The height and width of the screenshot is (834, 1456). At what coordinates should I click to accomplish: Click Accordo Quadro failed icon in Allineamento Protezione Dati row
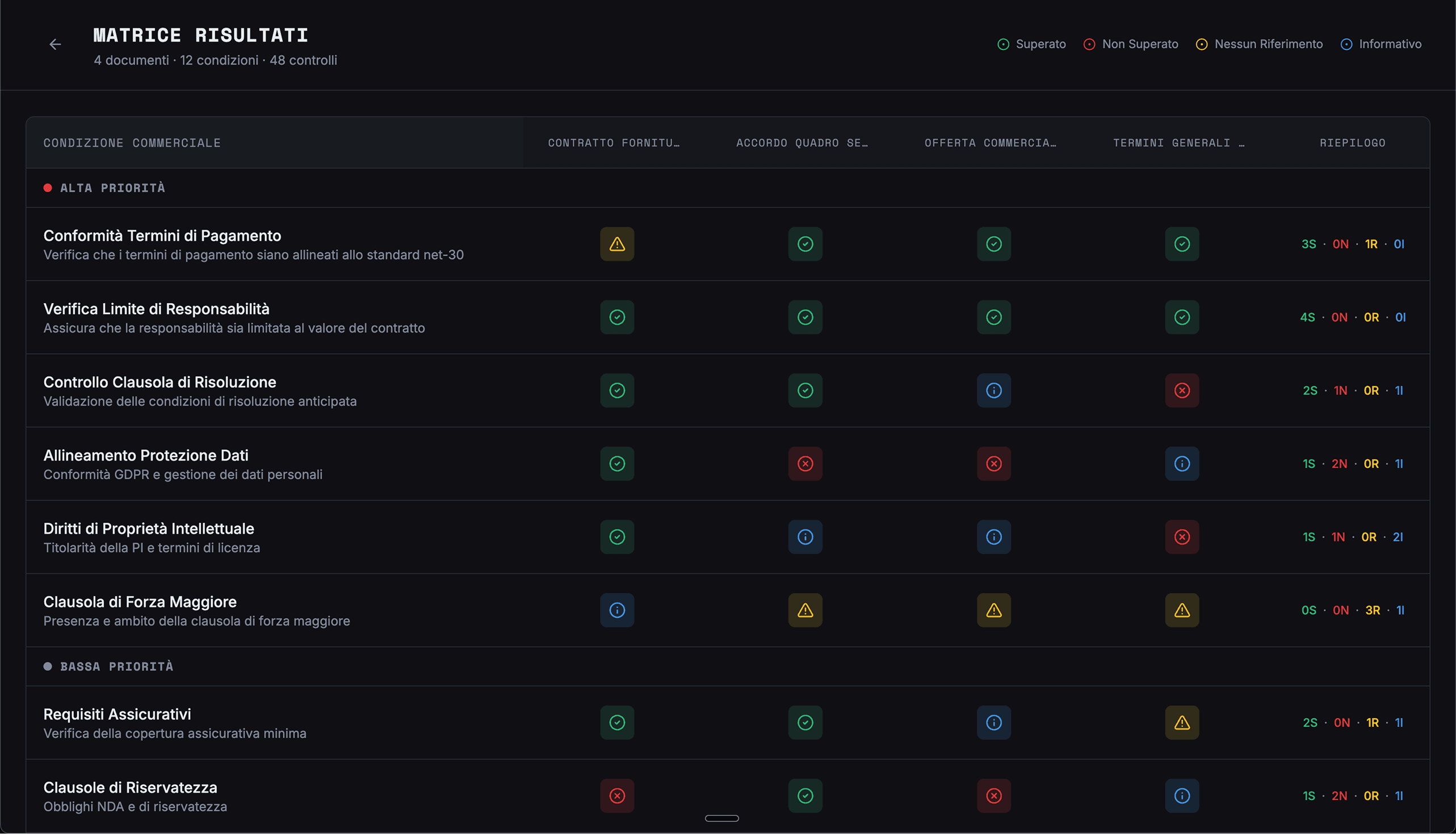[805, 463]
